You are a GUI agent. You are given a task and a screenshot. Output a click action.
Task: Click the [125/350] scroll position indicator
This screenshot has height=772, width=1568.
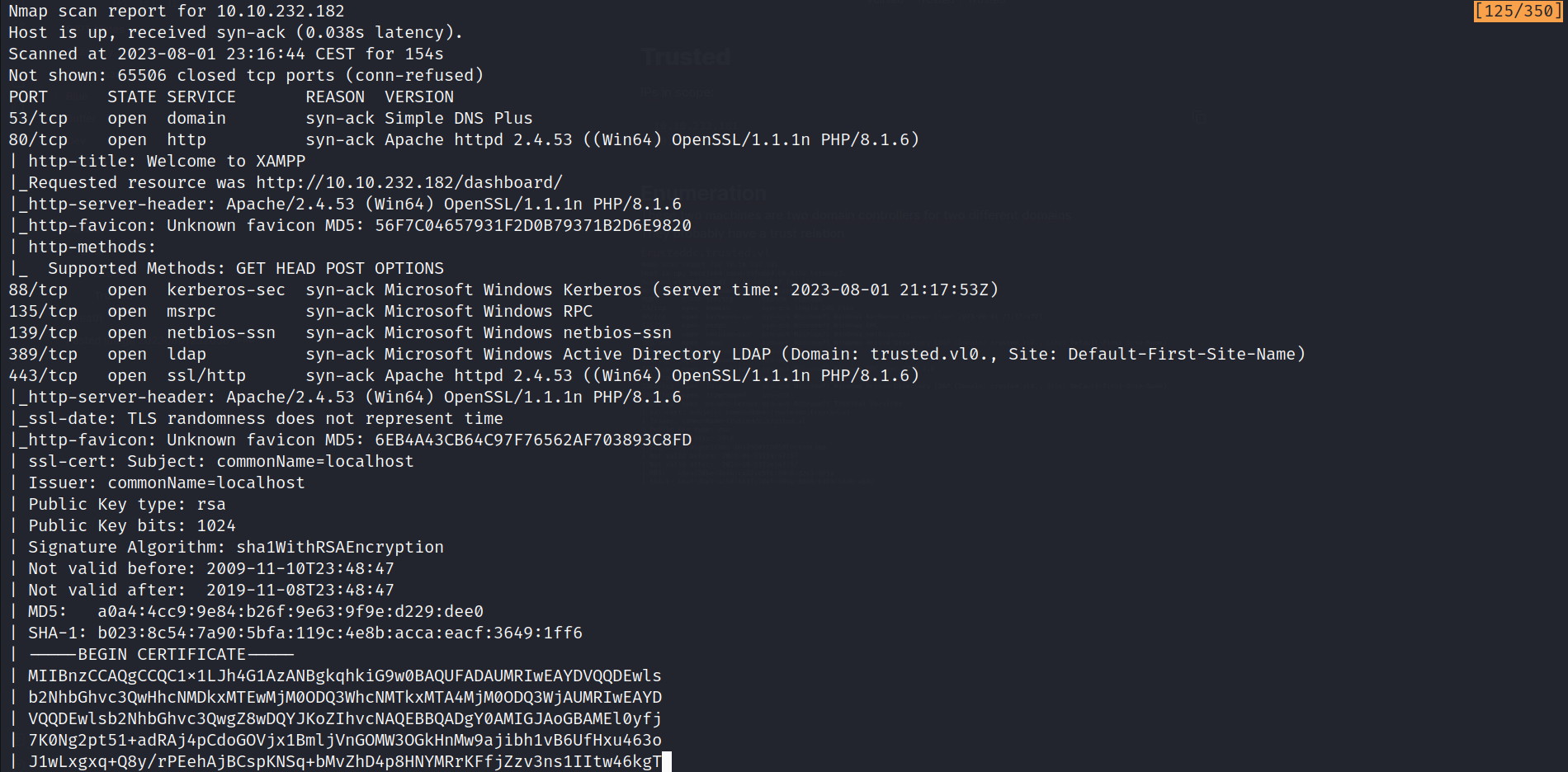1518,11
